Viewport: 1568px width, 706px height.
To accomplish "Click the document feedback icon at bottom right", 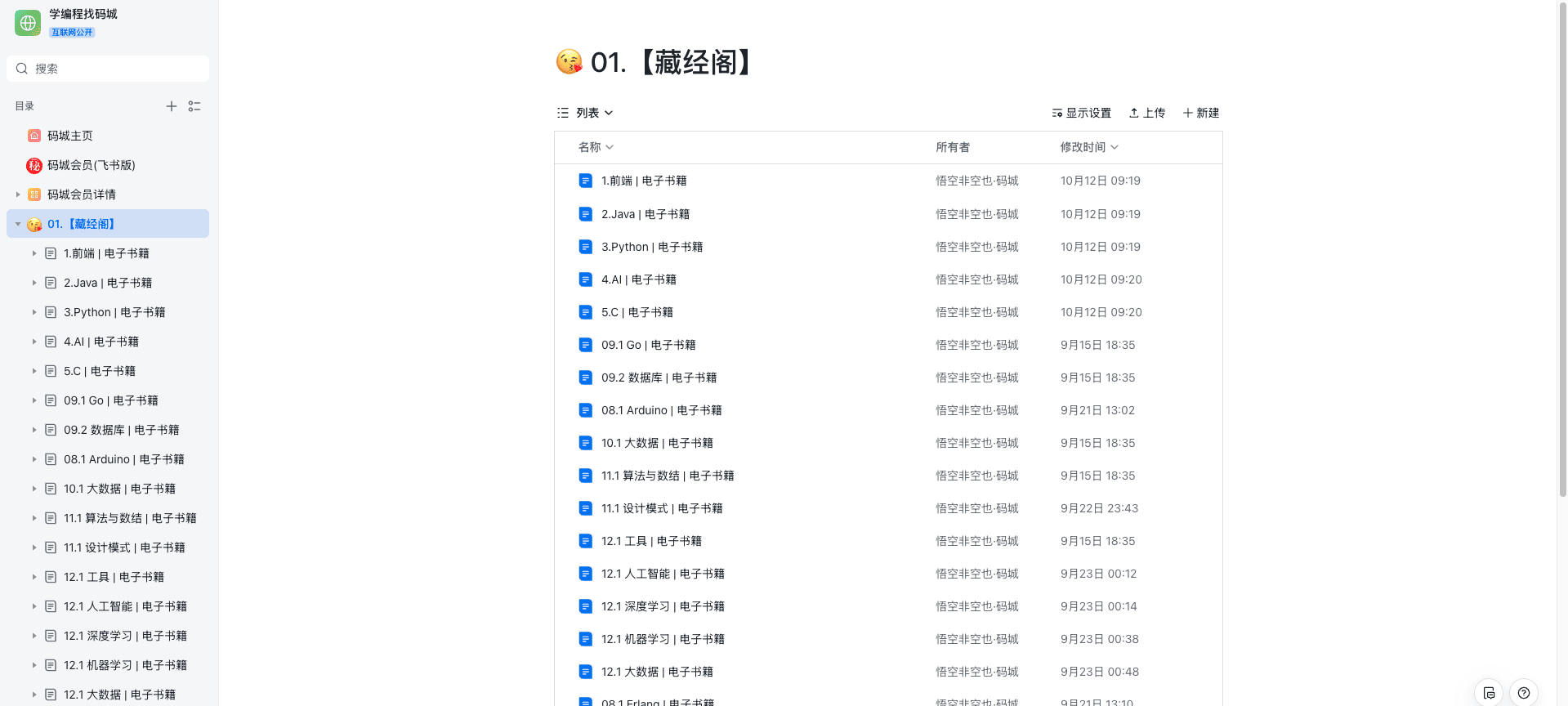I will coord(1489,693).
